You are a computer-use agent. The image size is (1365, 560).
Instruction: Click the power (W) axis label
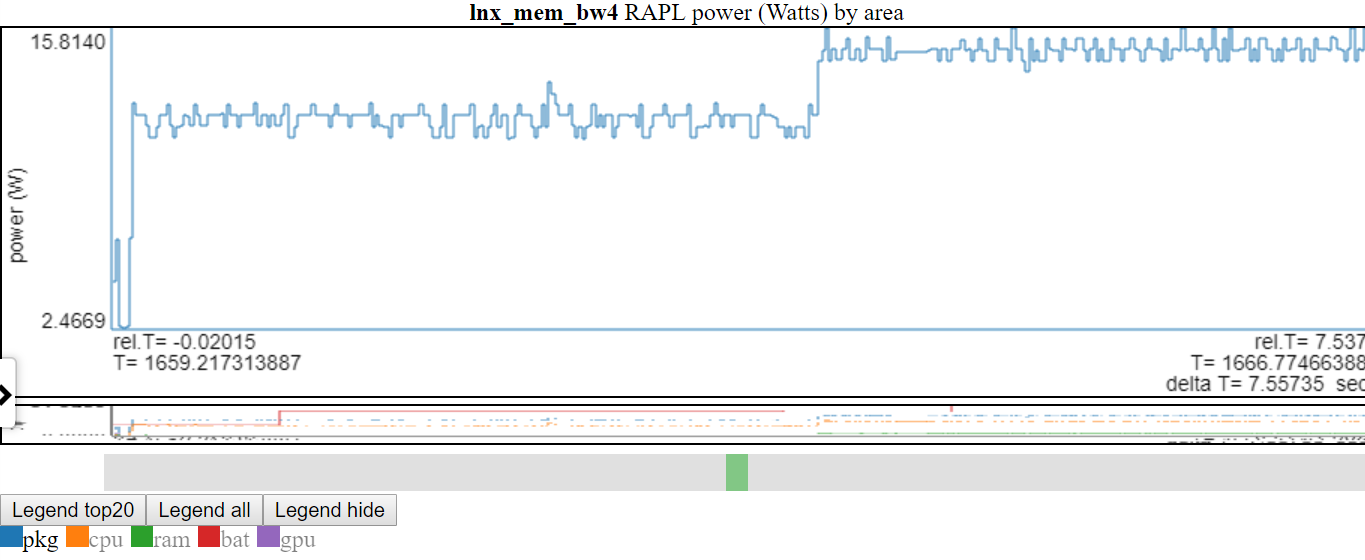[x=17, y=216]
